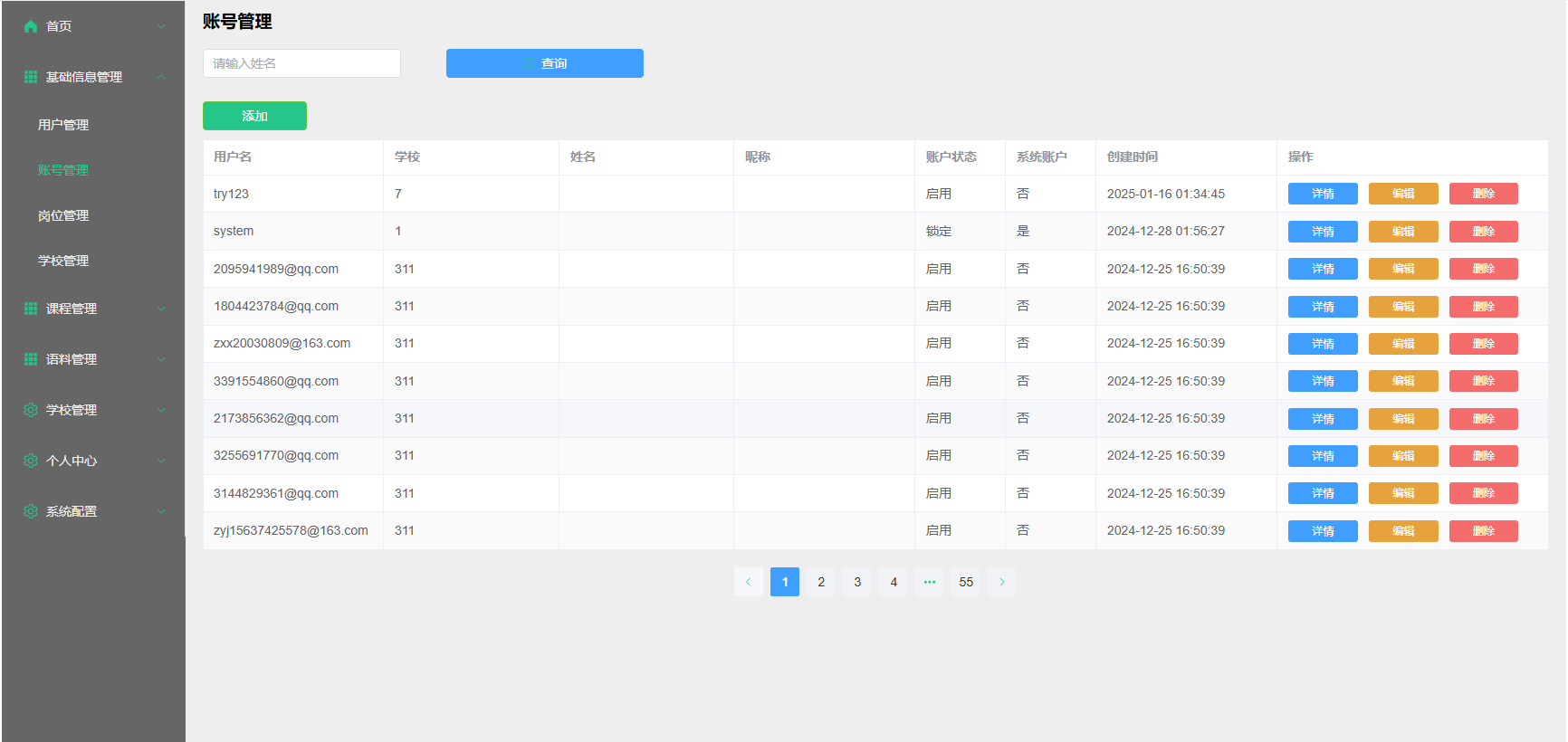The image size is (1568, 742).
Task: Click the 添加 button
Action: (x=254, y=116)
